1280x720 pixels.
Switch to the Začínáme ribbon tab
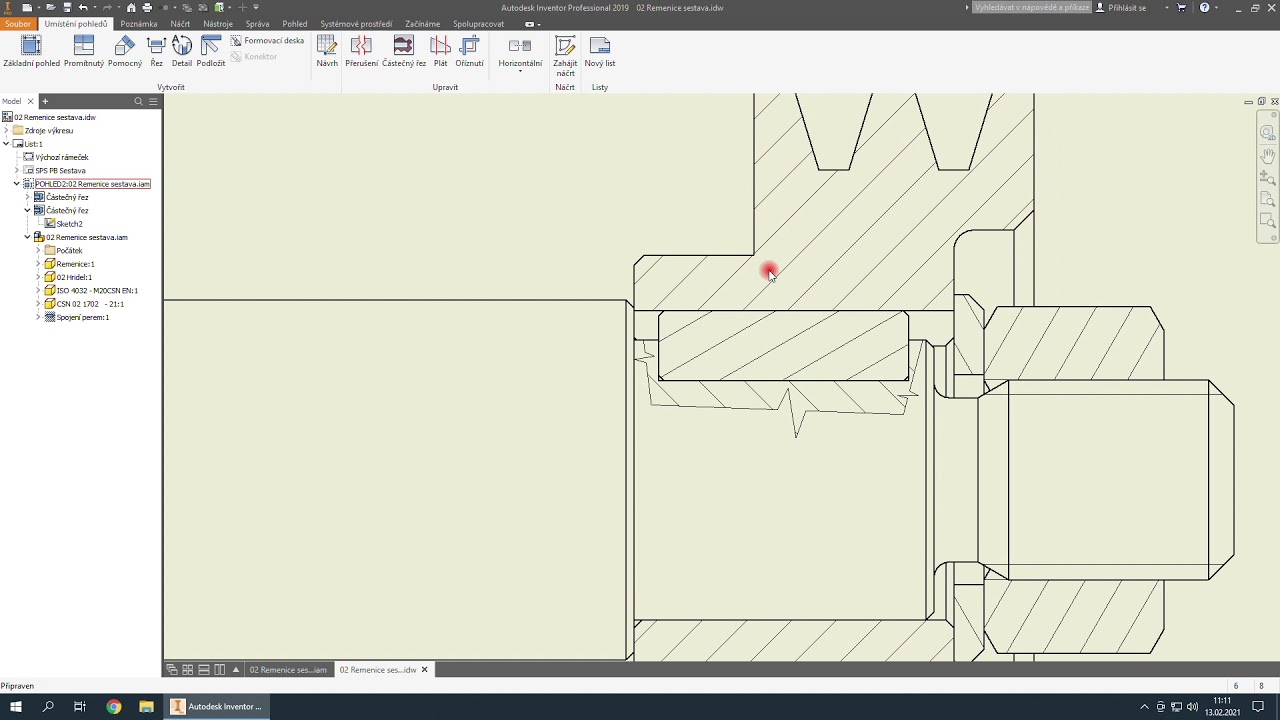(422, 24)
